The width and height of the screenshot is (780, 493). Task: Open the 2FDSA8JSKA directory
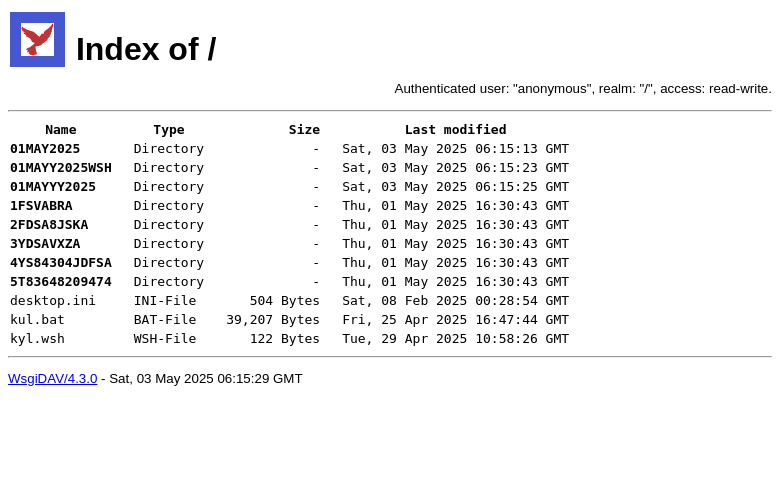click(49, 224)
